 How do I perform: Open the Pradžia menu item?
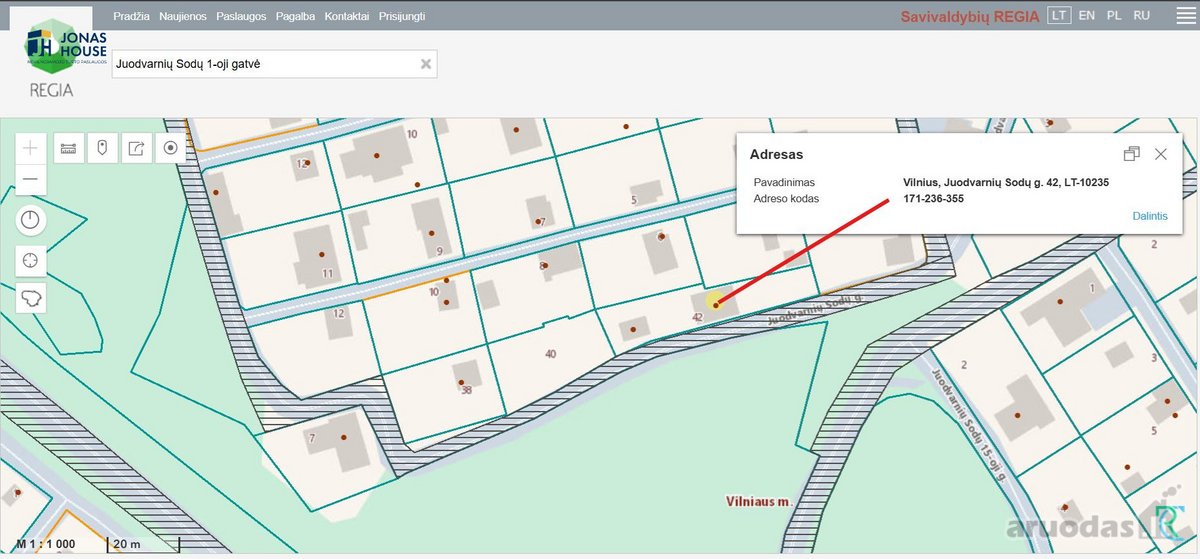[132, 16]
